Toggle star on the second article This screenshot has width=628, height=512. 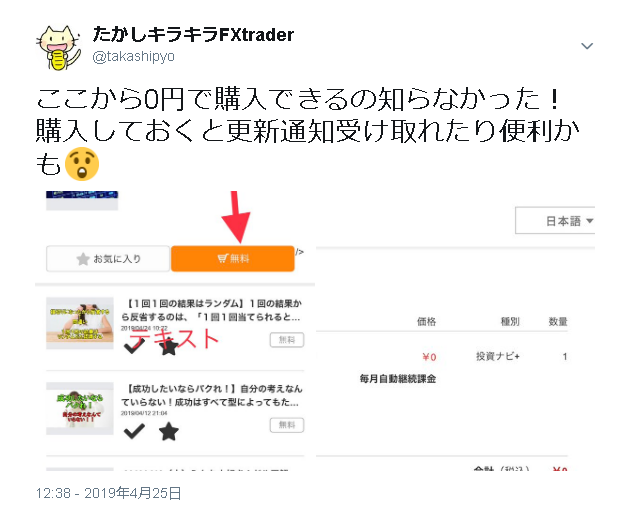pos(169,431)
